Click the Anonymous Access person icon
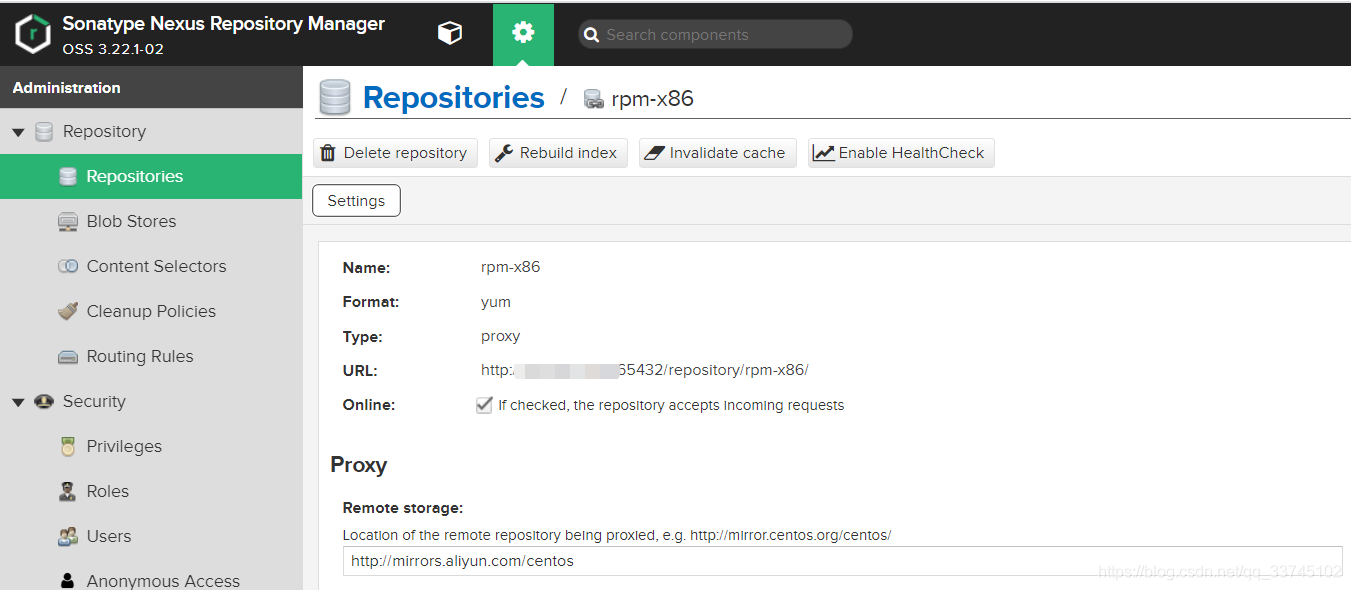This screenshot has width=1351, height=590. [x=68, y=581]
